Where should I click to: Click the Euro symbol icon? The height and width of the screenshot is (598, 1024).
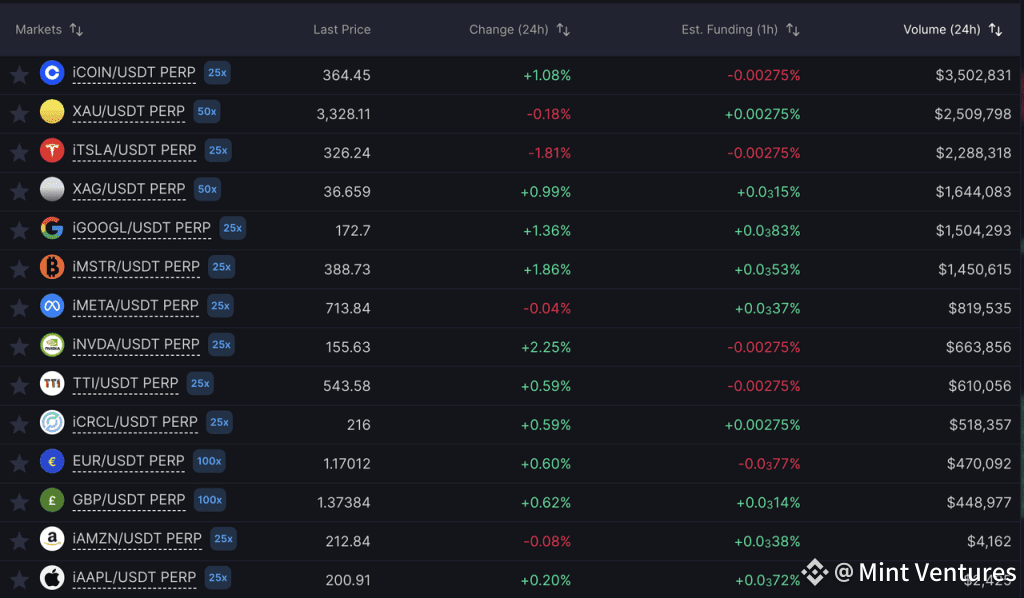click(x=52, y=461)
